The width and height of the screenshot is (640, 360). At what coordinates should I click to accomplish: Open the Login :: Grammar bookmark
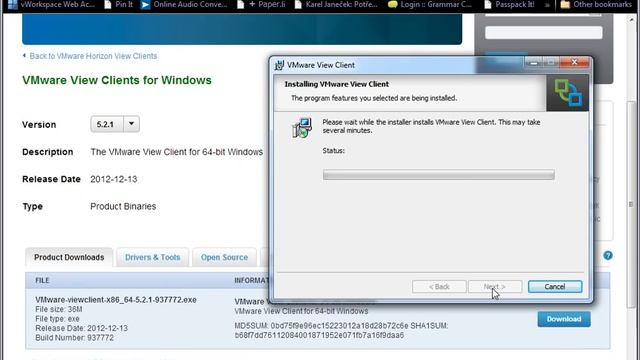pyautogui.click(x=430, y=4)
